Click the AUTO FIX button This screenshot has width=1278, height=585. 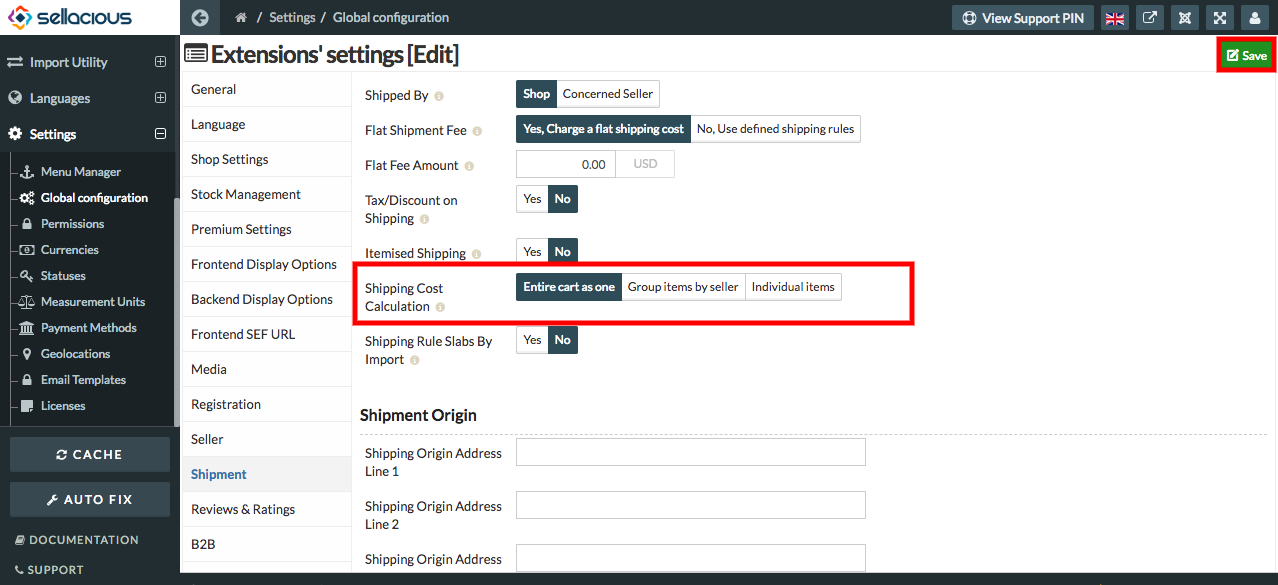coord(90,499)
